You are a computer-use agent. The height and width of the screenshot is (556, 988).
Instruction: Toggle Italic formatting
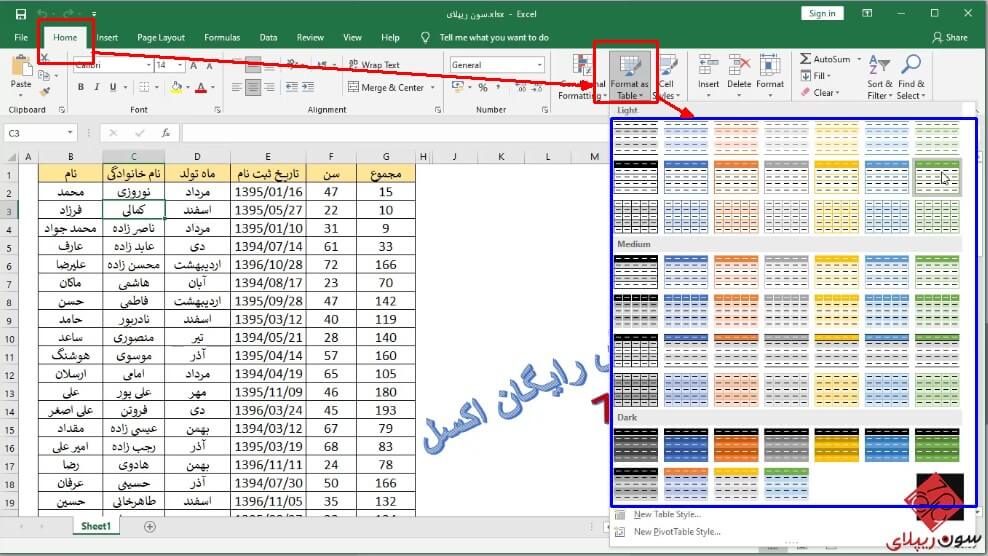[x=97, y=87]
